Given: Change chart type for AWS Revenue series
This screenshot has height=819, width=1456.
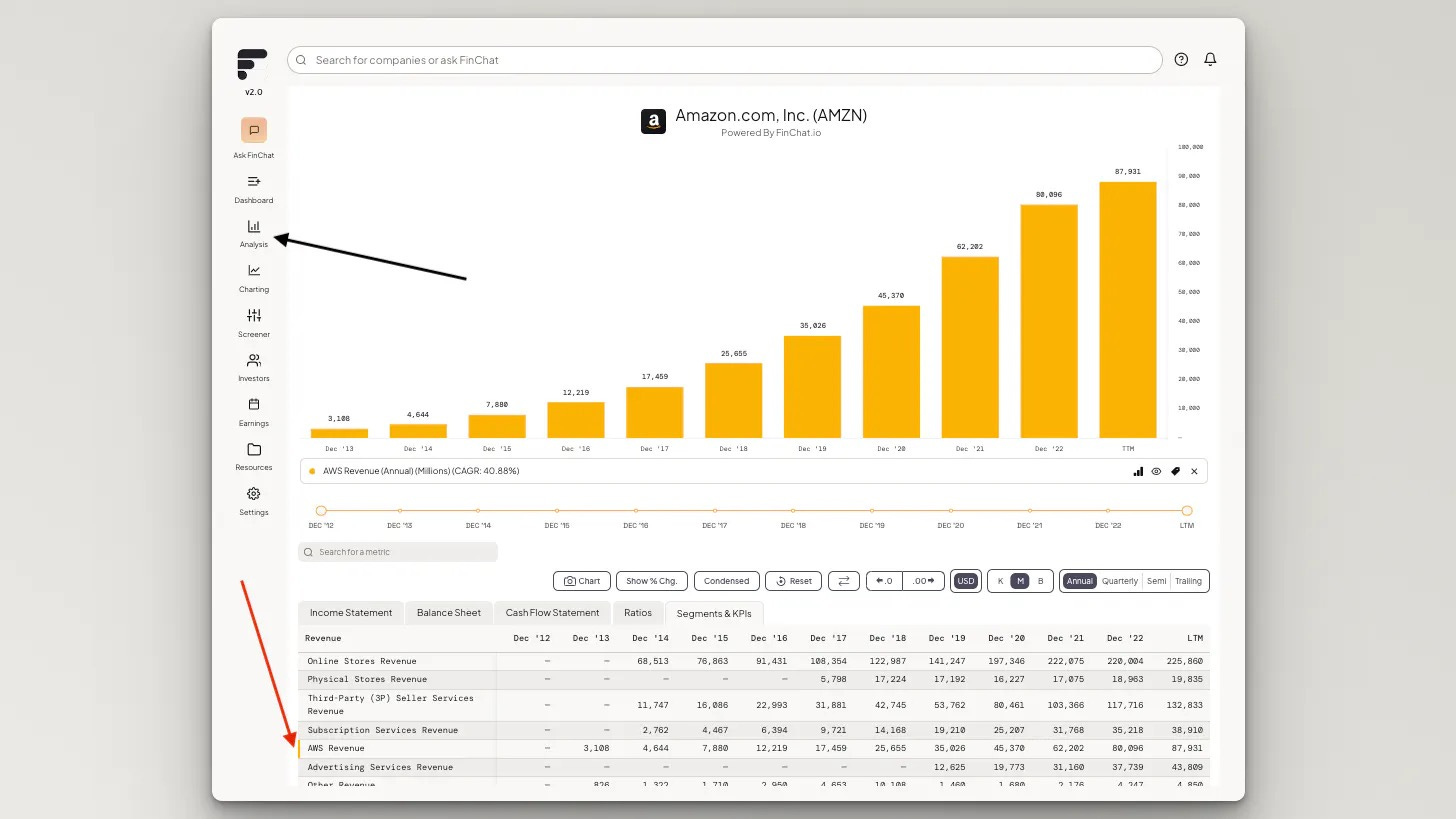Looking at the screenshot, I should tap(1138, 471).
